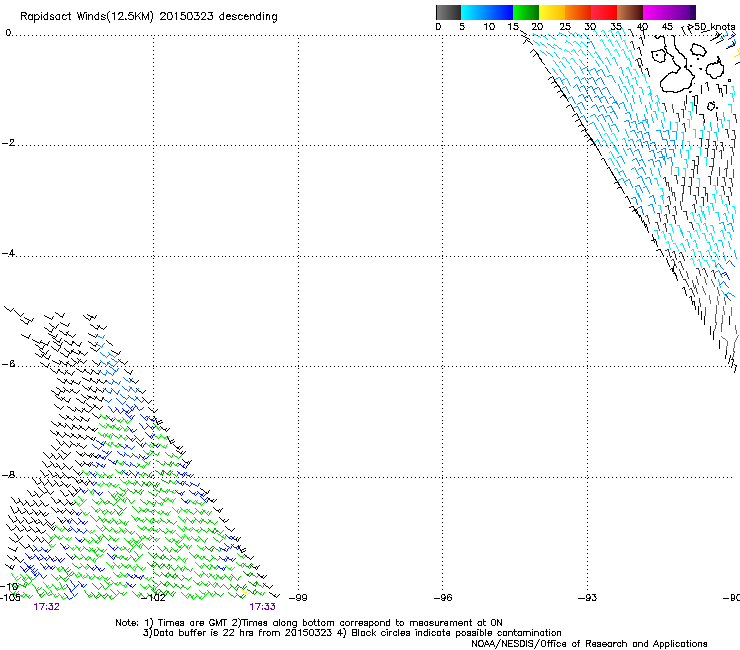
Task: Click the '45' legend scale label
Action: [x=667, y=27]
